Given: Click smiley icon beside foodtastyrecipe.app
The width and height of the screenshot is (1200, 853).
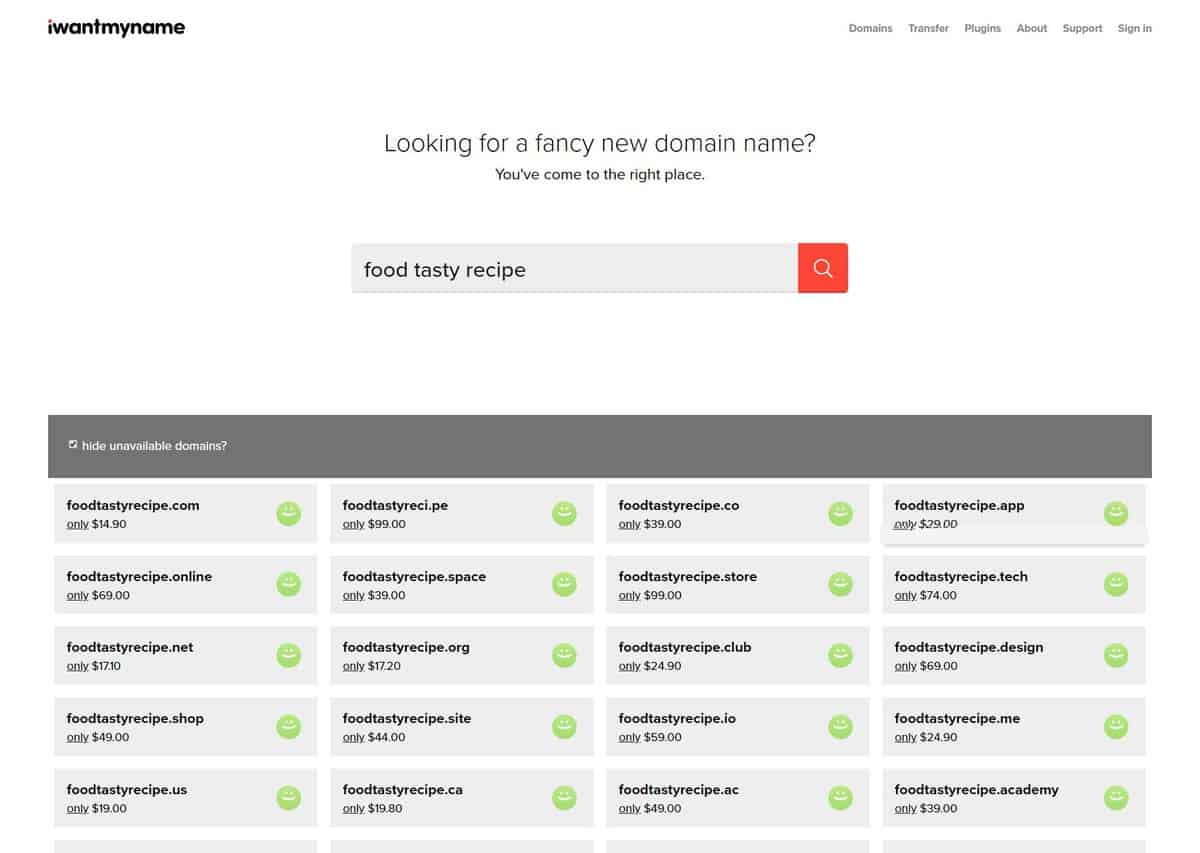Looking at the screenshot, I should pos(1115,514).
